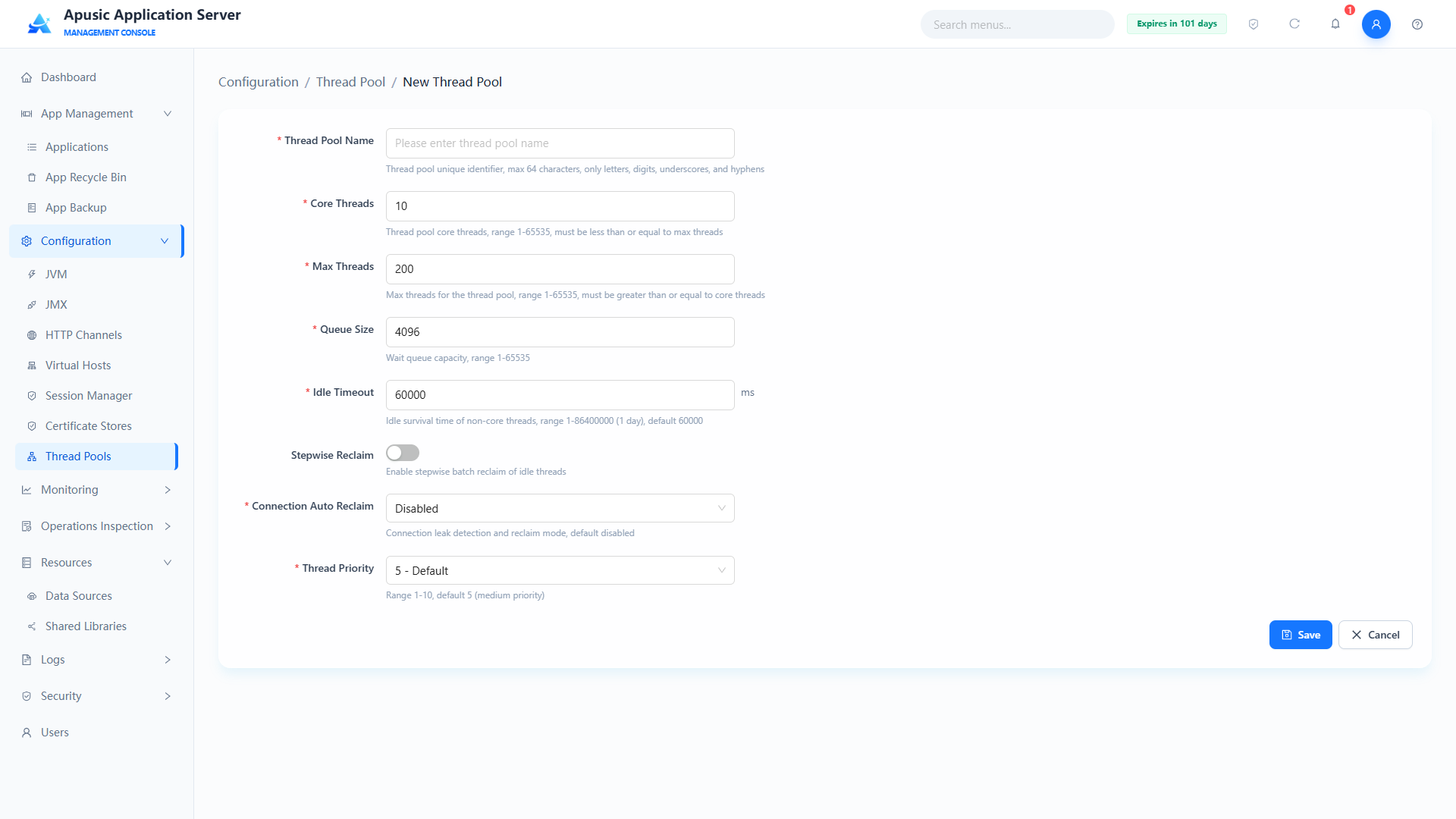Image resolution: width=1456 pixels, height=819 pixels.
Task: Expand the Monitoring menu chevron
Action: (168, 490)
